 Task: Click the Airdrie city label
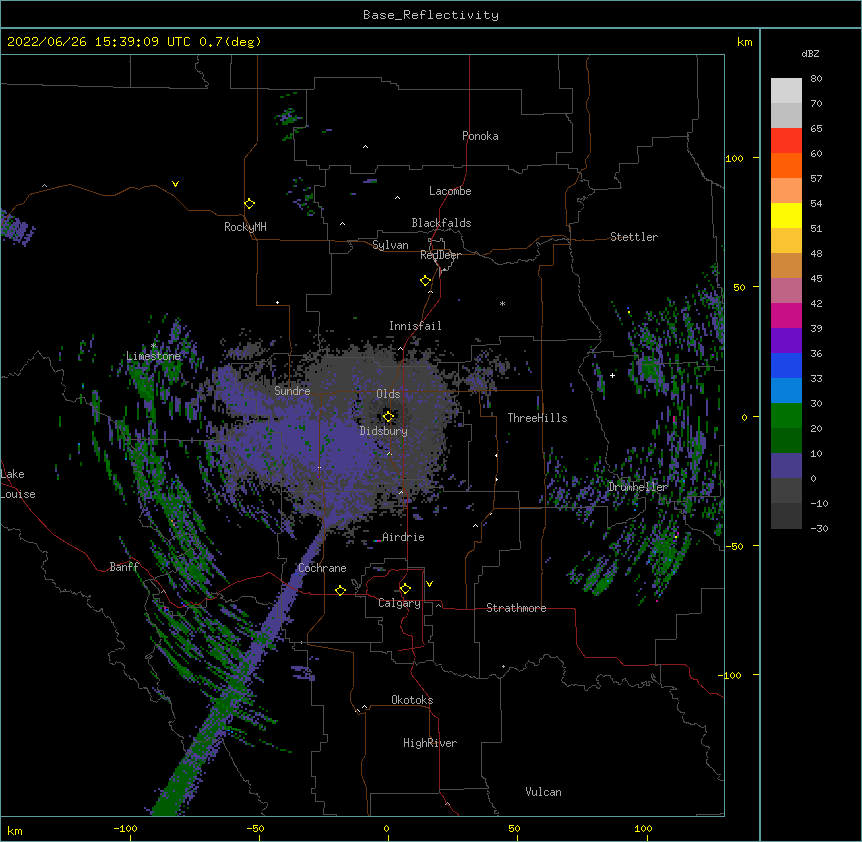coord(403,537)
